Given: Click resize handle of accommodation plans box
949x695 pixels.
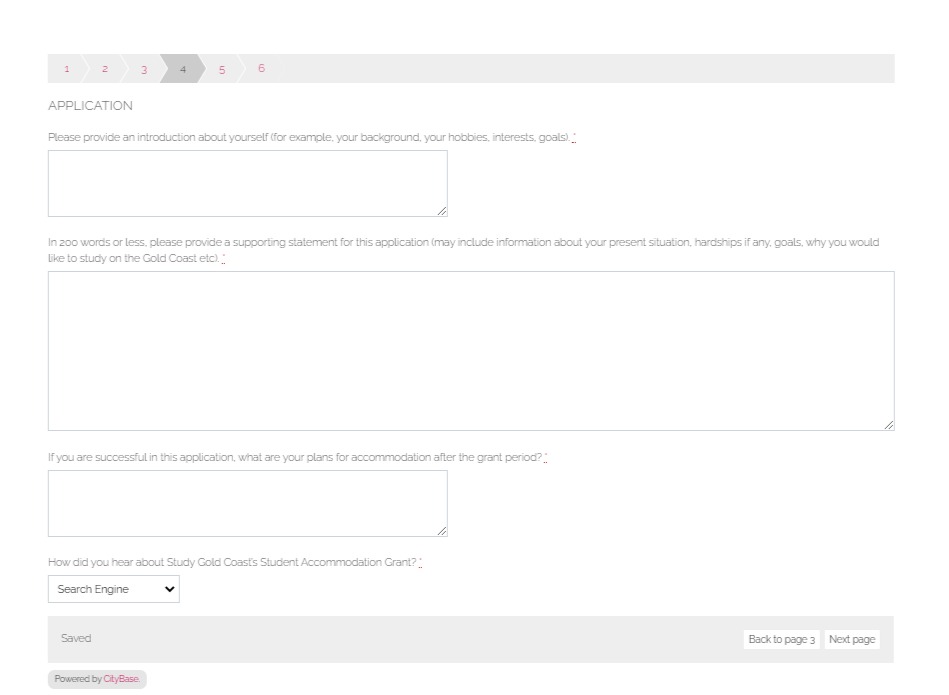Looking at the screenshot, I should coord(442,531).
